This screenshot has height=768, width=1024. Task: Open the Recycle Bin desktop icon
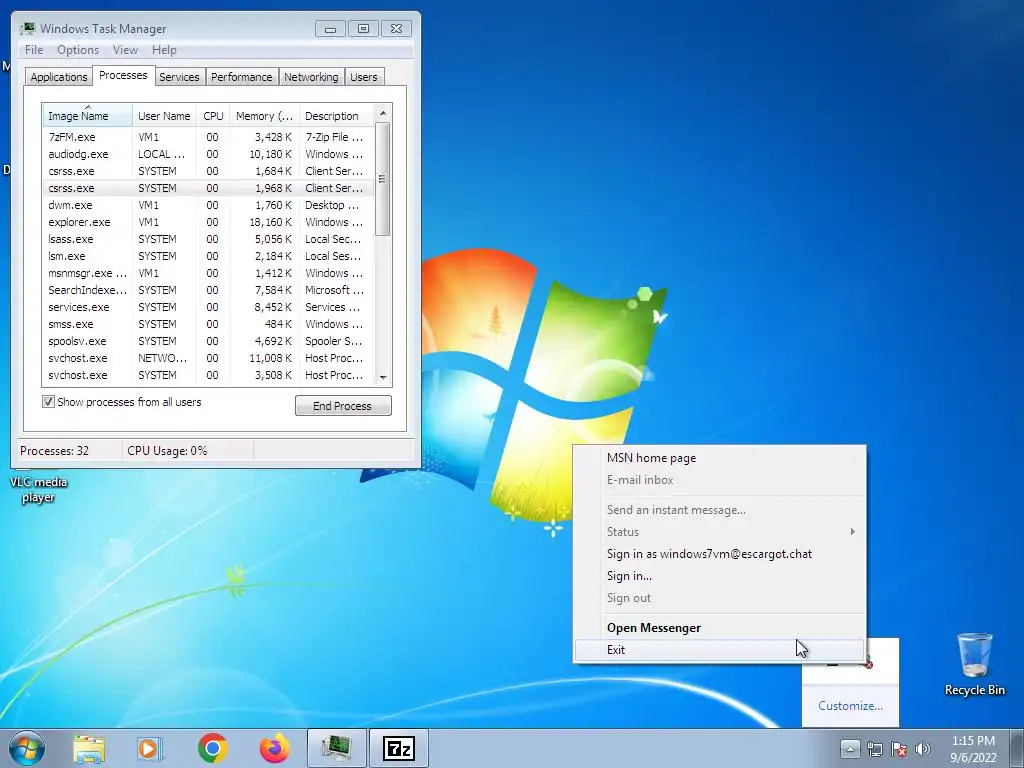[x=974, y=664]
